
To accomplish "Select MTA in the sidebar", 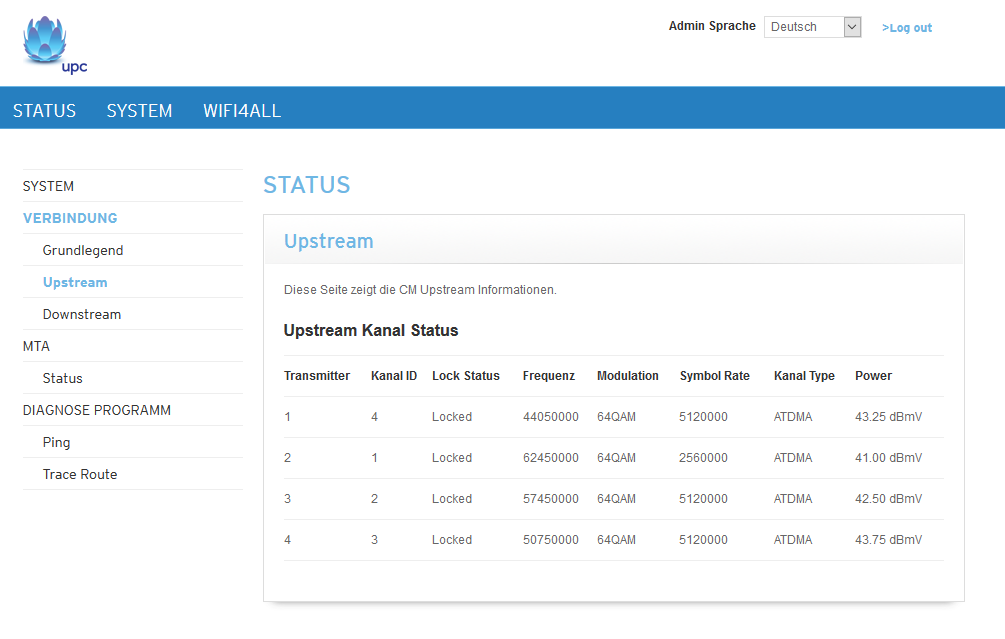I will click(36, 346).
